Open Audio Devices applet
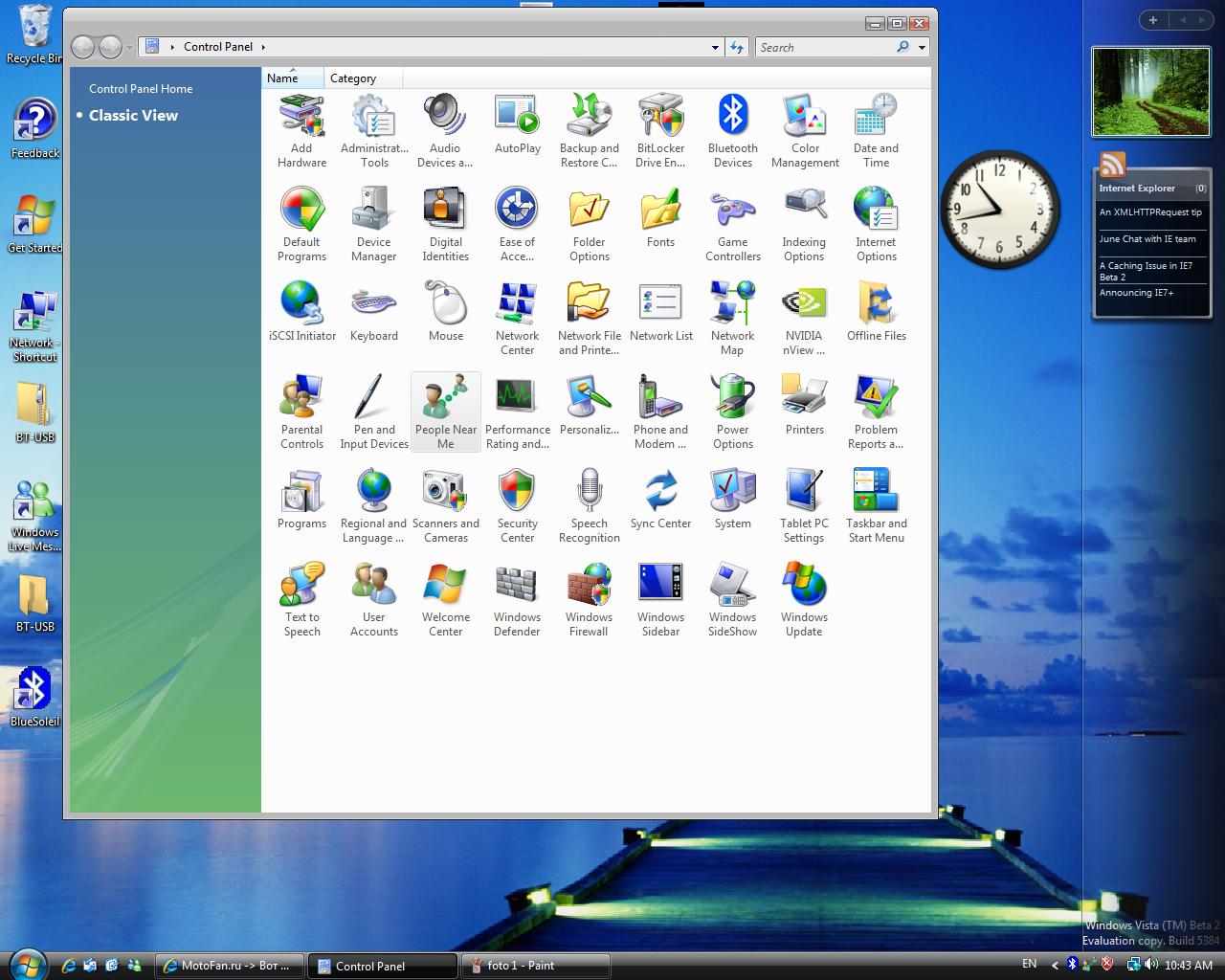Image resolution: width=1225 pixels, height=980 pixels. (x=445, y=131)
